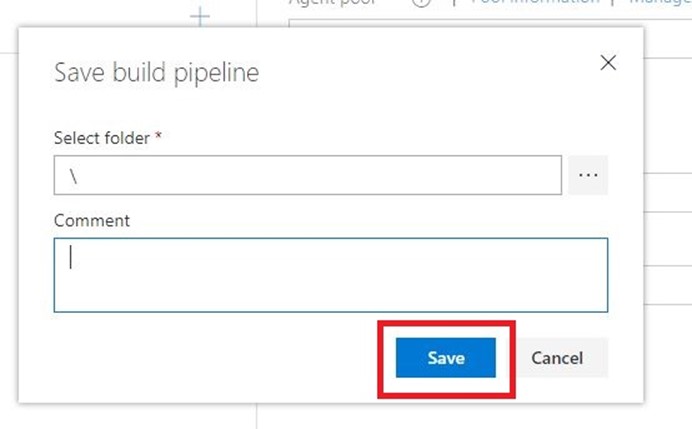Click the backslash in the folder field

pos(73,176)
